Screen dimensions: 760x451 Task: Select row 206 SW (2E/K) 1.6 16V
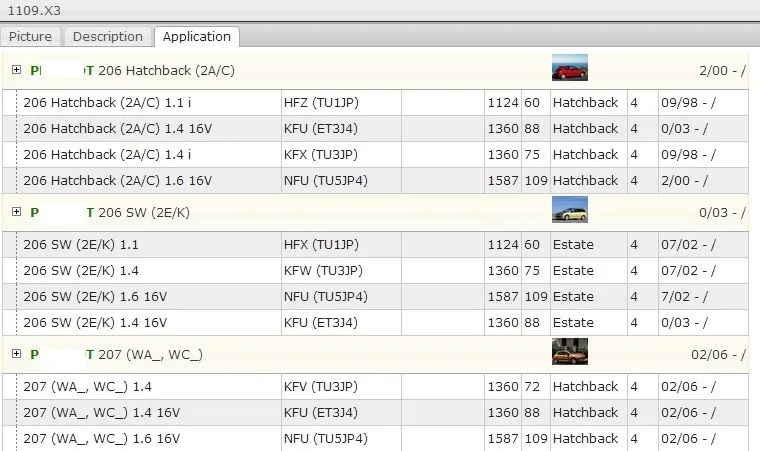376,297
